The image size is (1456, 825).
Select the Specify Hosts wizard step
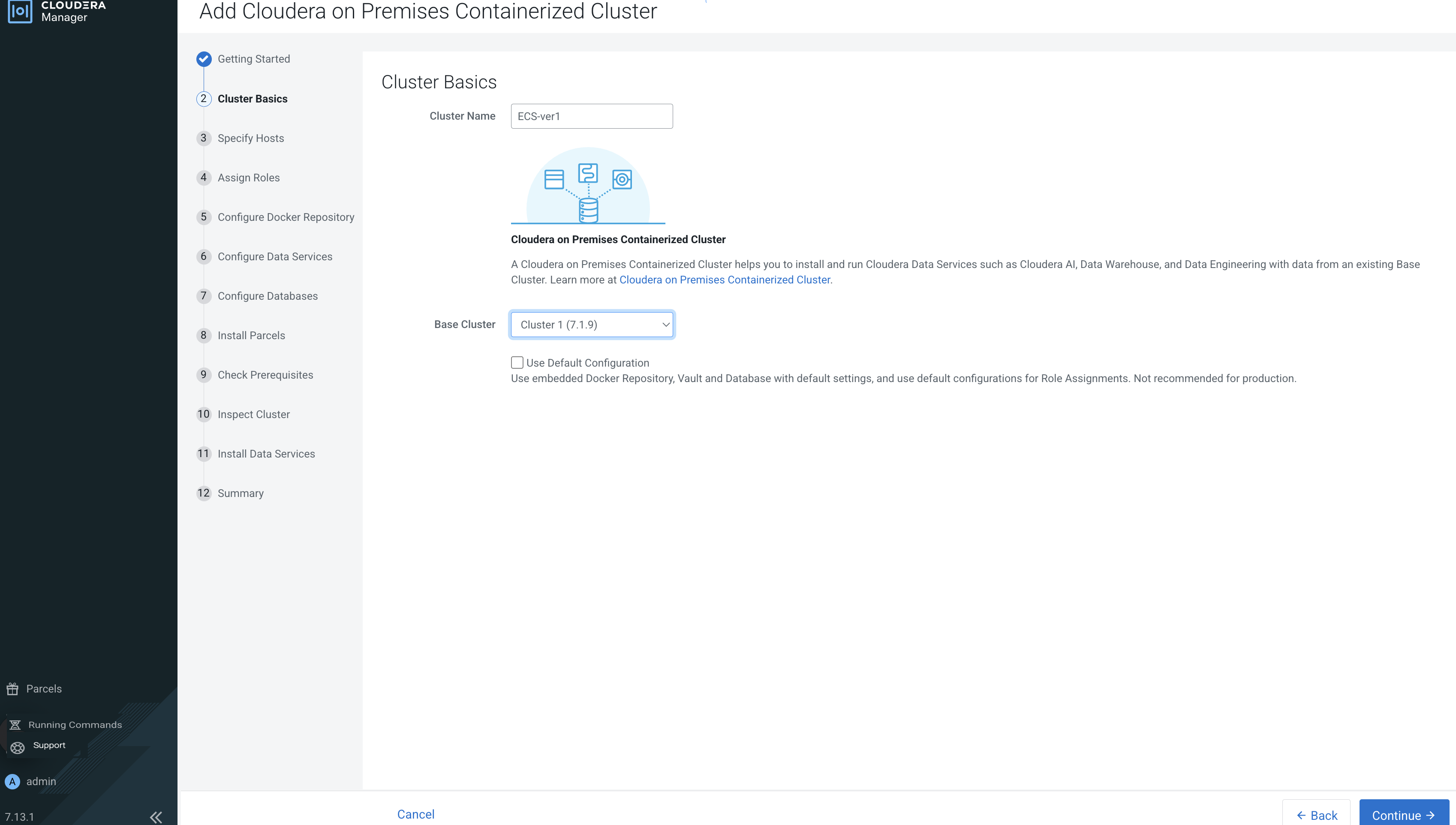click(250, 138)
